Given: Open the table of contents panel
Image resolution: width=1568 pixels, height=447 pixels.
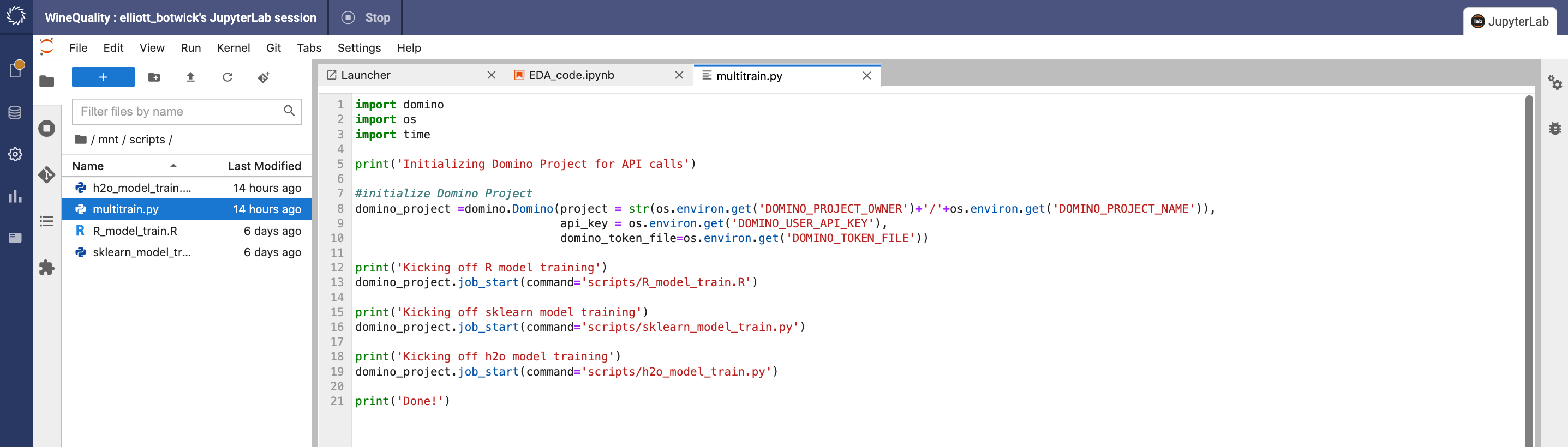Looking at the screenshot, I should pyautogui.click(x=47, y=221).
